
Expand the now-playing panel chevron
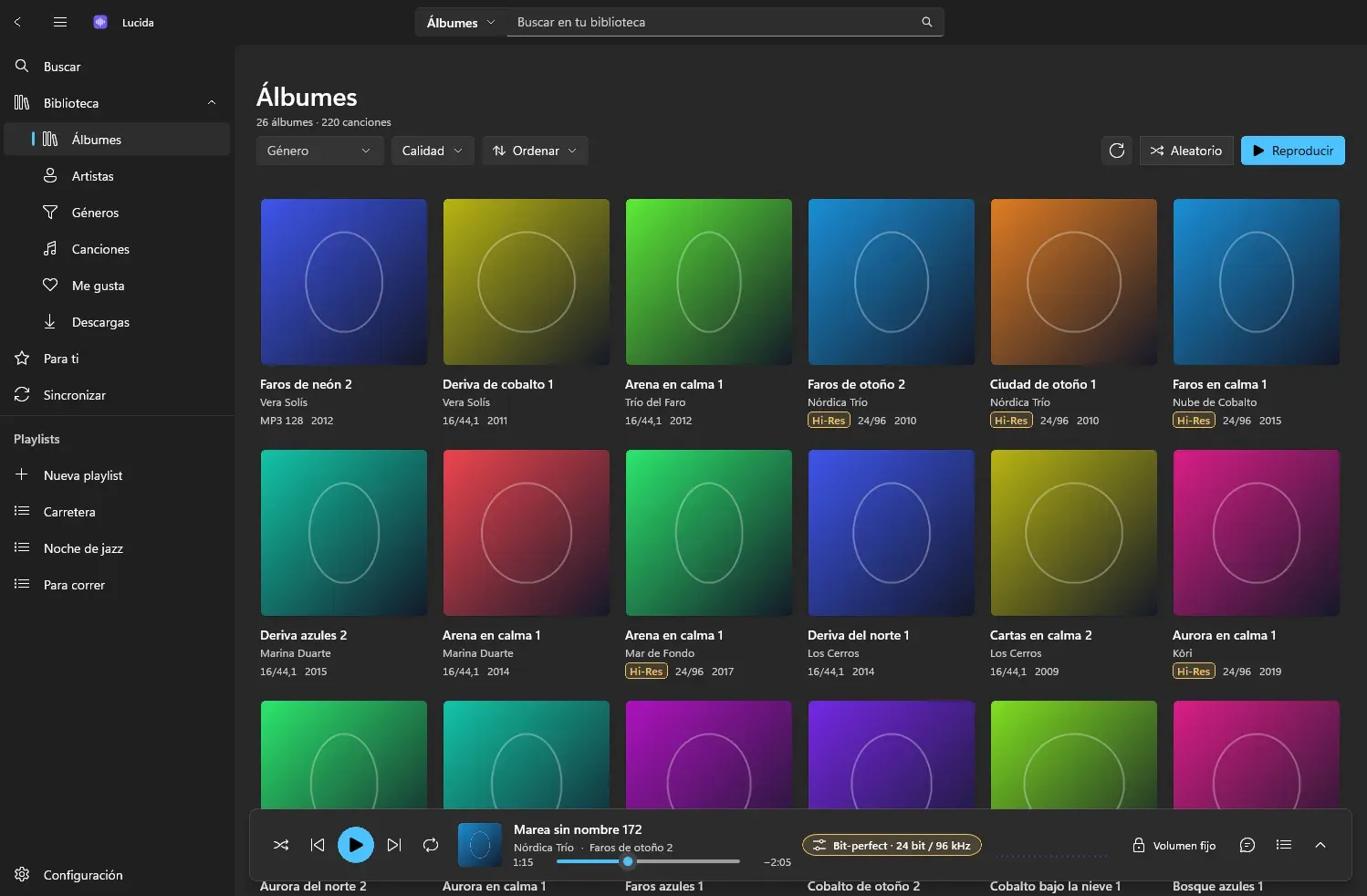coord(1320,845)
